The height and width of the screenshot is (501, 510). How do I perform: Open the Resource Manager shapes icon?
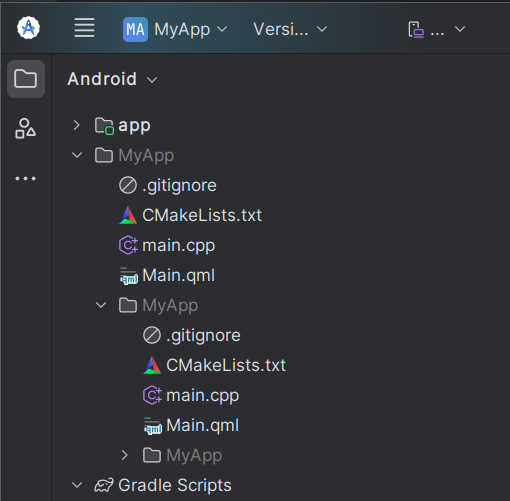[x=25, y=128]
